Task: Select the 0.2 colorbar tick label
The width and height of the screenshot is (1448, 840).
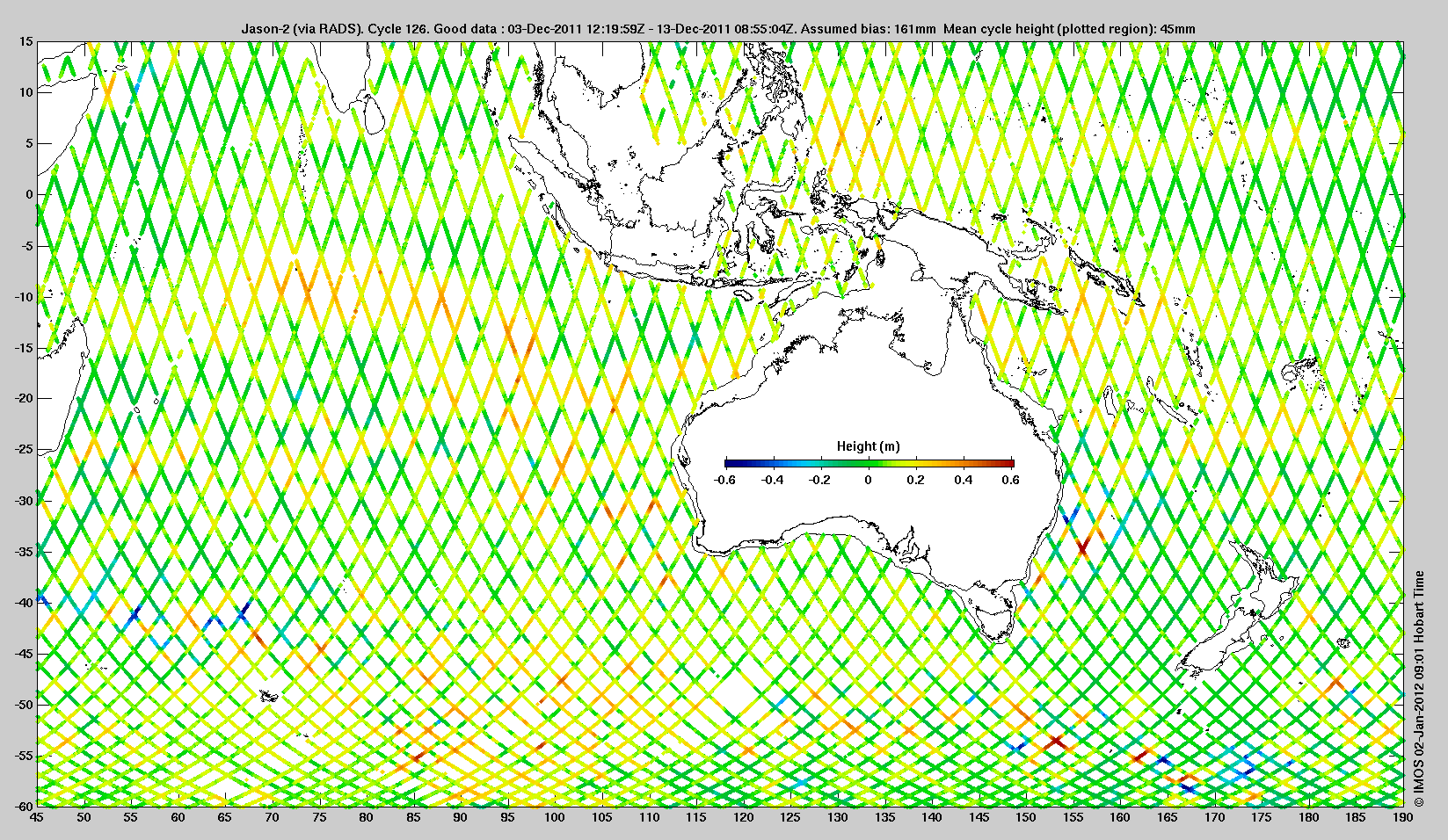Action: (916, 480)
